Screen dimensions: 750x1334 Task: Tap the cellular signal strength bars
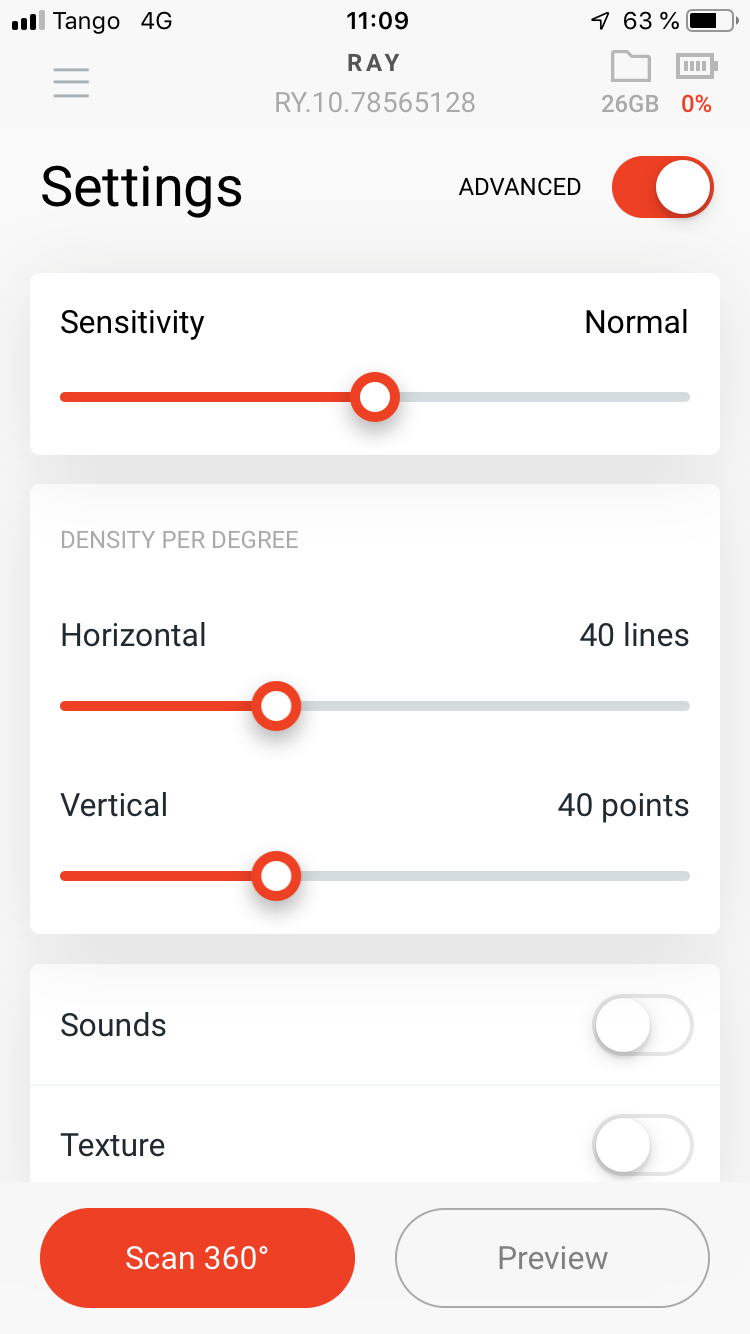coord(28,20)
